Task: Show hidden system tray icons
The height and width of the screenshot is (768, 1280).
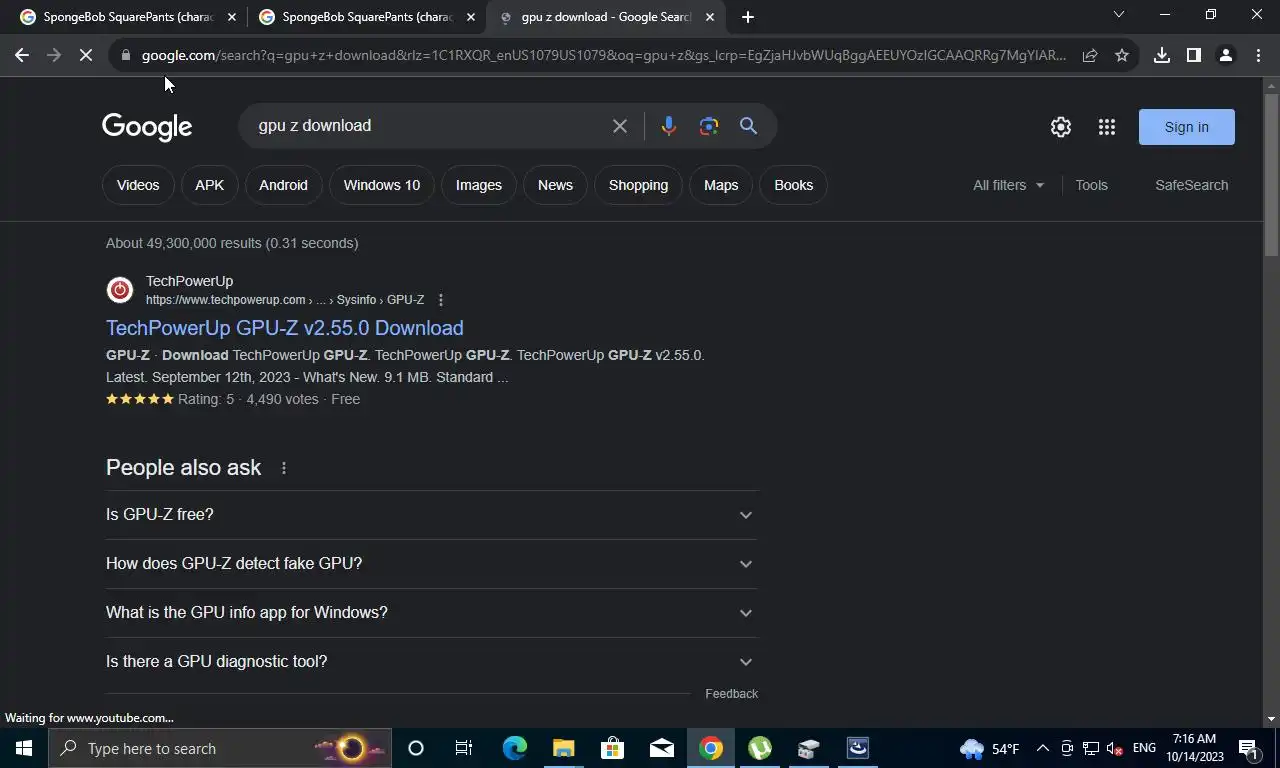Action: [x=1043, y=748]
